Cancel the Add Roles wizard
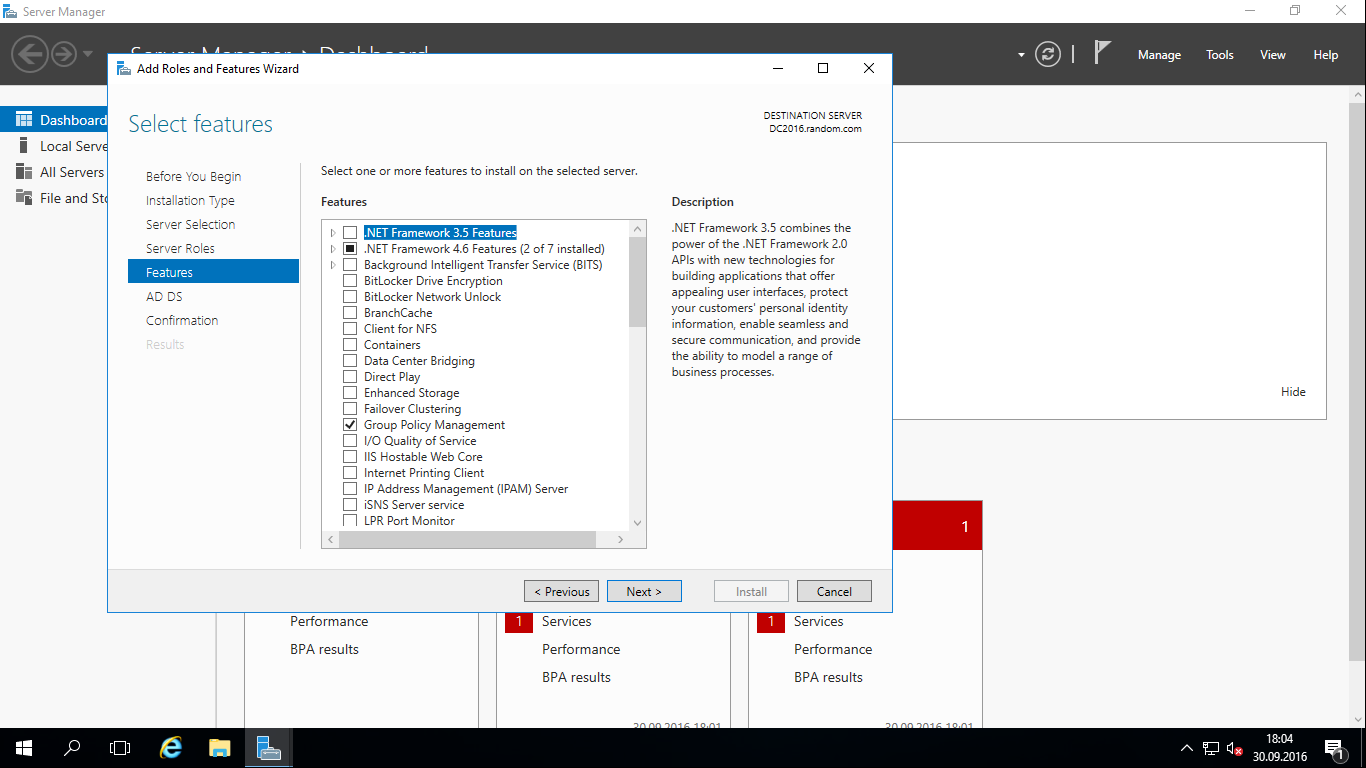The width and height of the screenshot is (1366, 768). 834,591
